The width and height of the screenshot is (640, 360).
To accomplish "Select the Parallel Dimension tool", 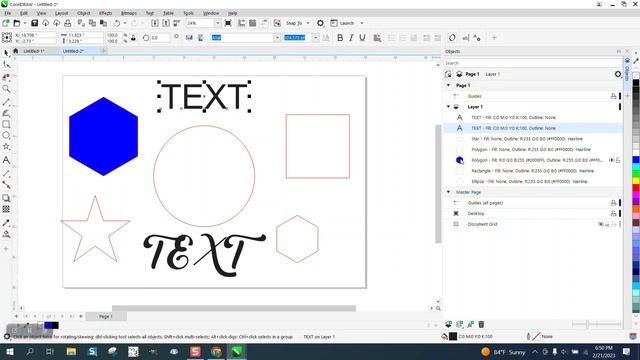I will 6,173.
